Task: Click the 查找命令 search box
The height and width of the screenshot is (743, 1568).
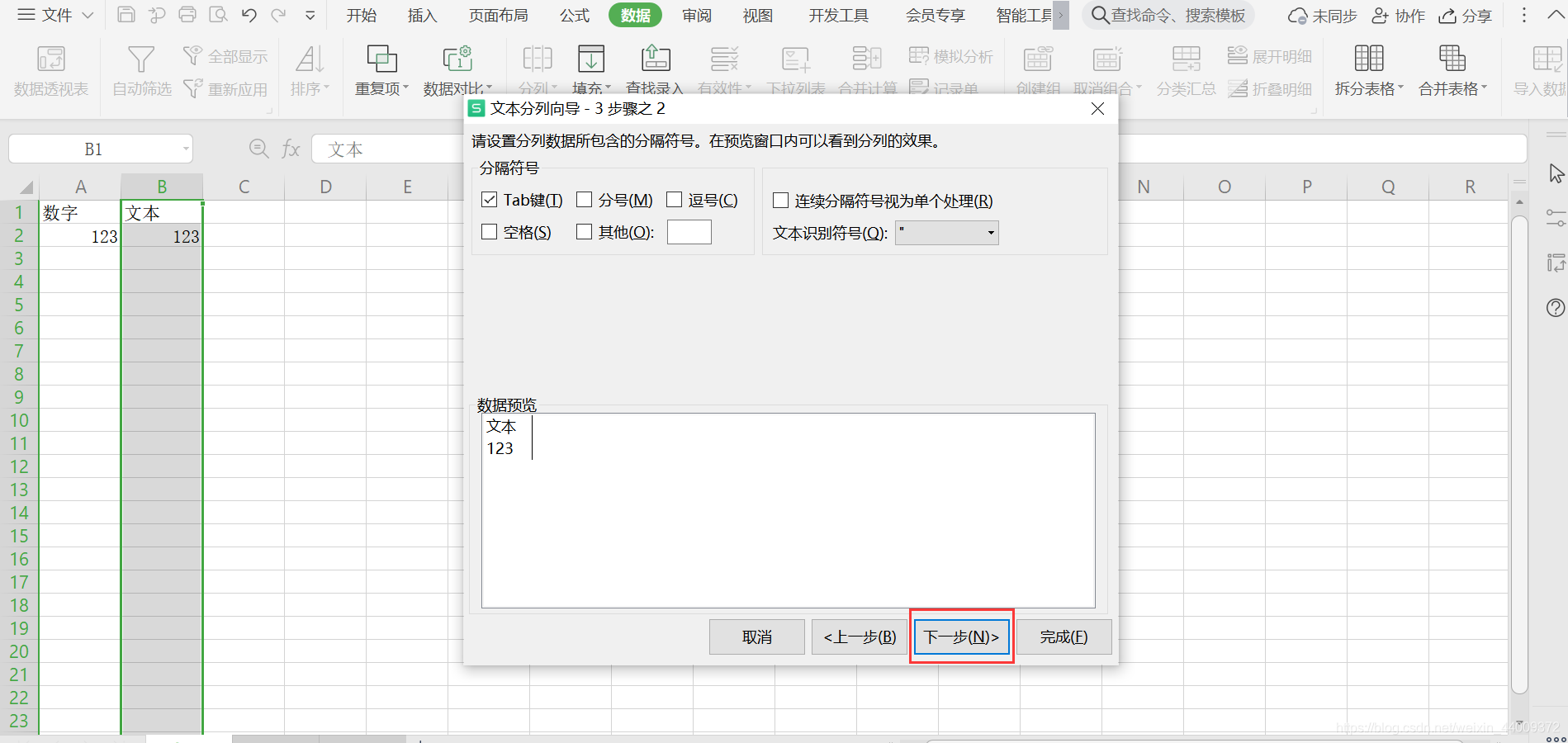Action: click(1168, 15)
